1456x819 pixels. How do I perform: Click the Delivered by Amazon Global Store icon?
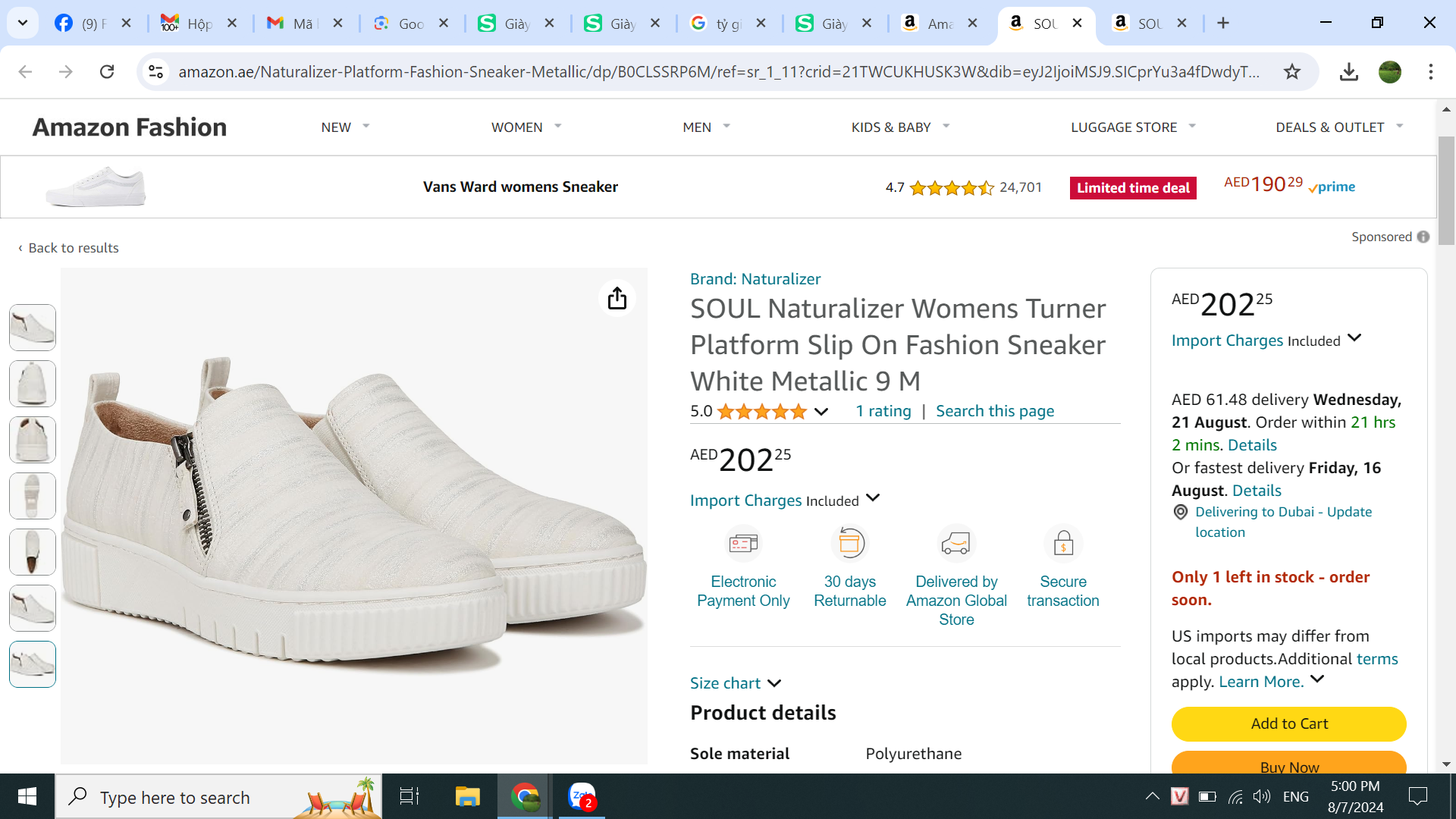pyautogui.click(x=955, y=543)
